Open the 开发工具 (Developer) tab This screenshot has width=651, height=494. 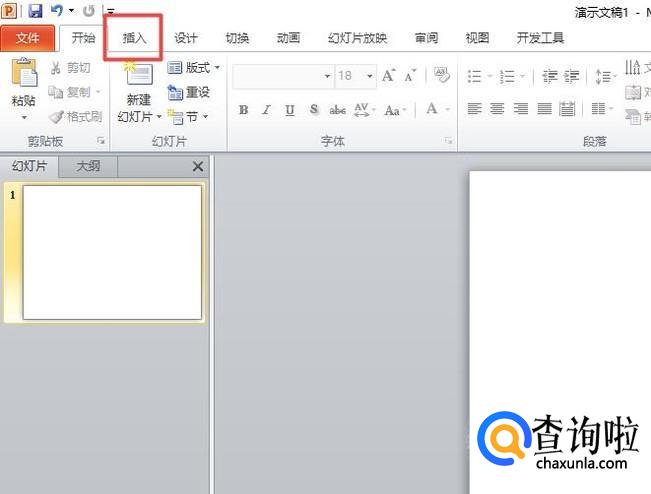pyautogui.click(x=540, y=38)
